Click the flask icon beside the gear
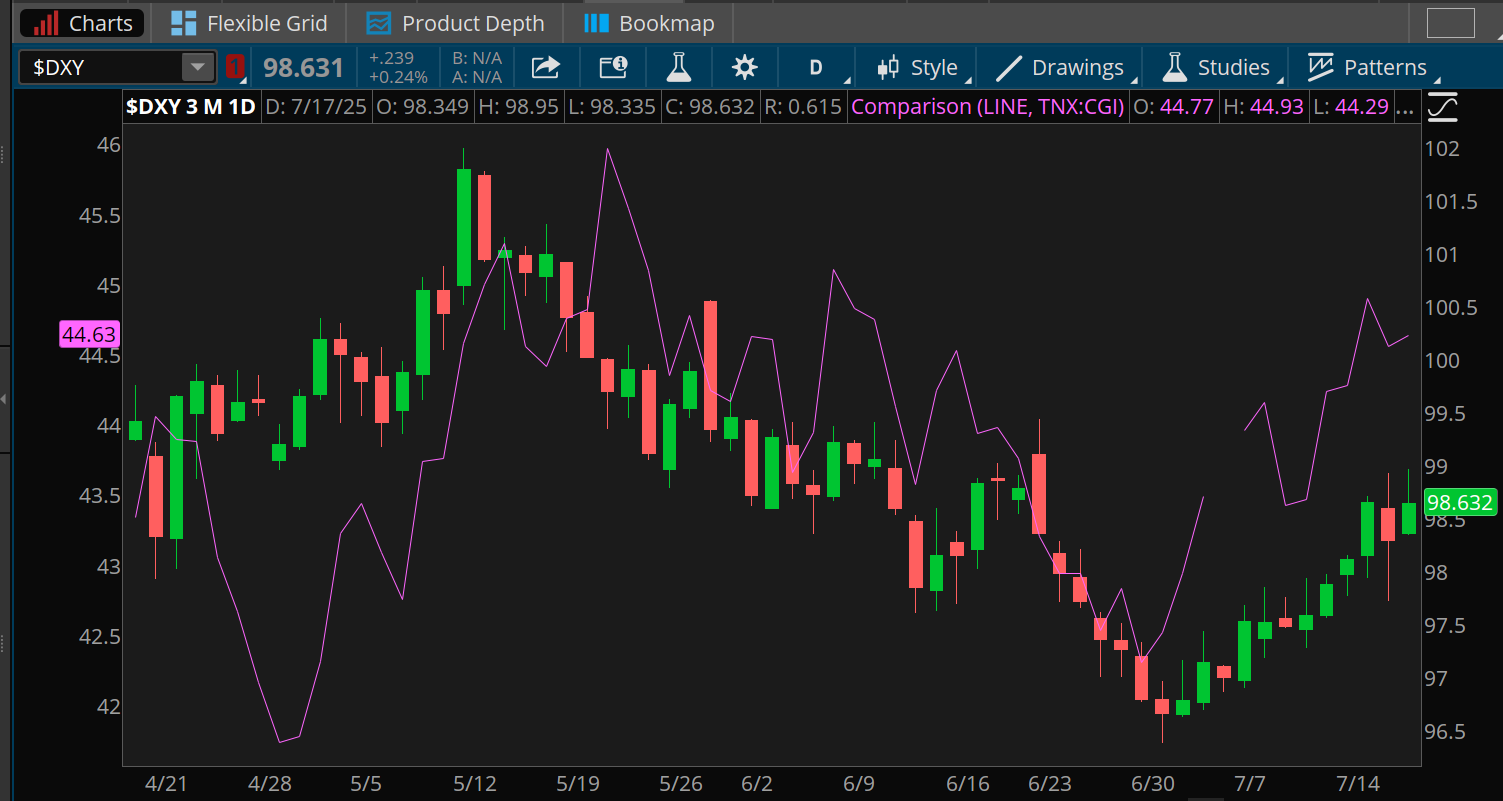 pyautogui.click(x=679, y=68)
